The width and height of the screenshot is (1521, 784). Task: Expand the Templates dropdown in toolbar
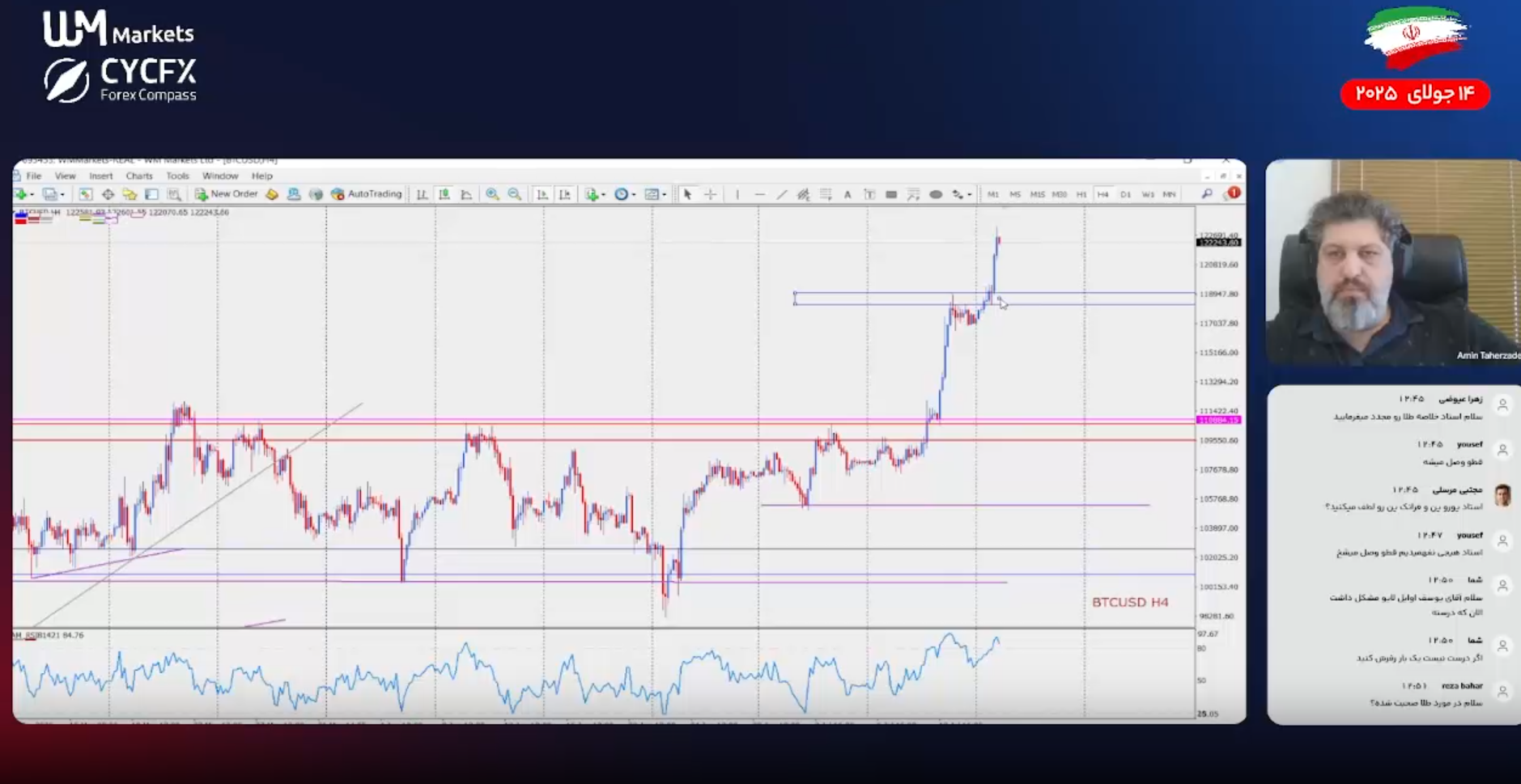[665, 195]
